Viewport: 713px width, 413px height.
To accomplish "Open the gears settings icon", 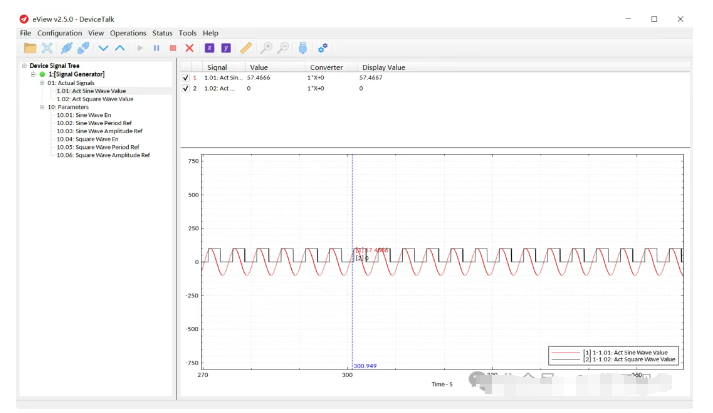I will click(322, 48).
